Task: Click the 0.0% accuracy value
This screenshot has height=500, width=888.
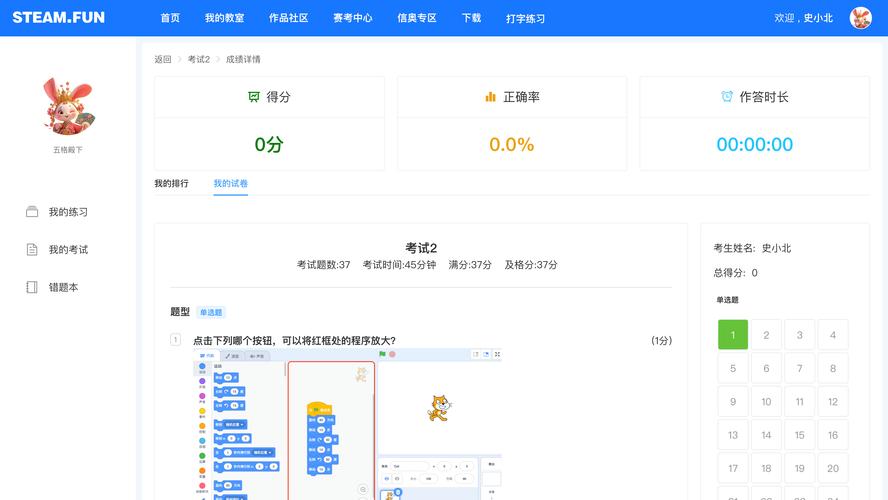Action: pyautogui.click(x=511, y=144)
